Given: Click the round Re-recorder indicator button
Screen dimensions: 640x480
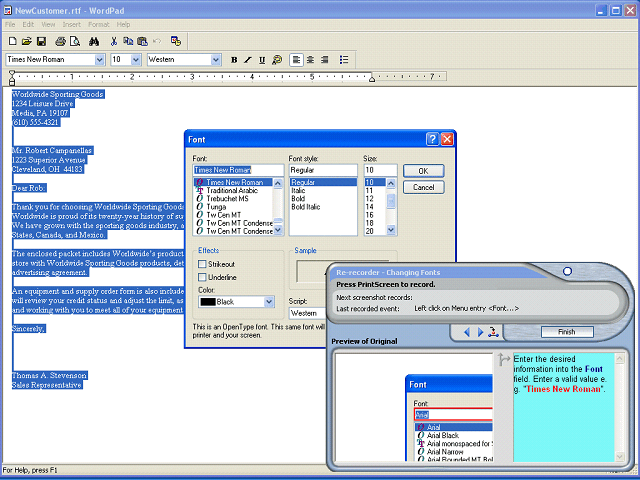Looking at the screenshot, I should coord(567,271).
